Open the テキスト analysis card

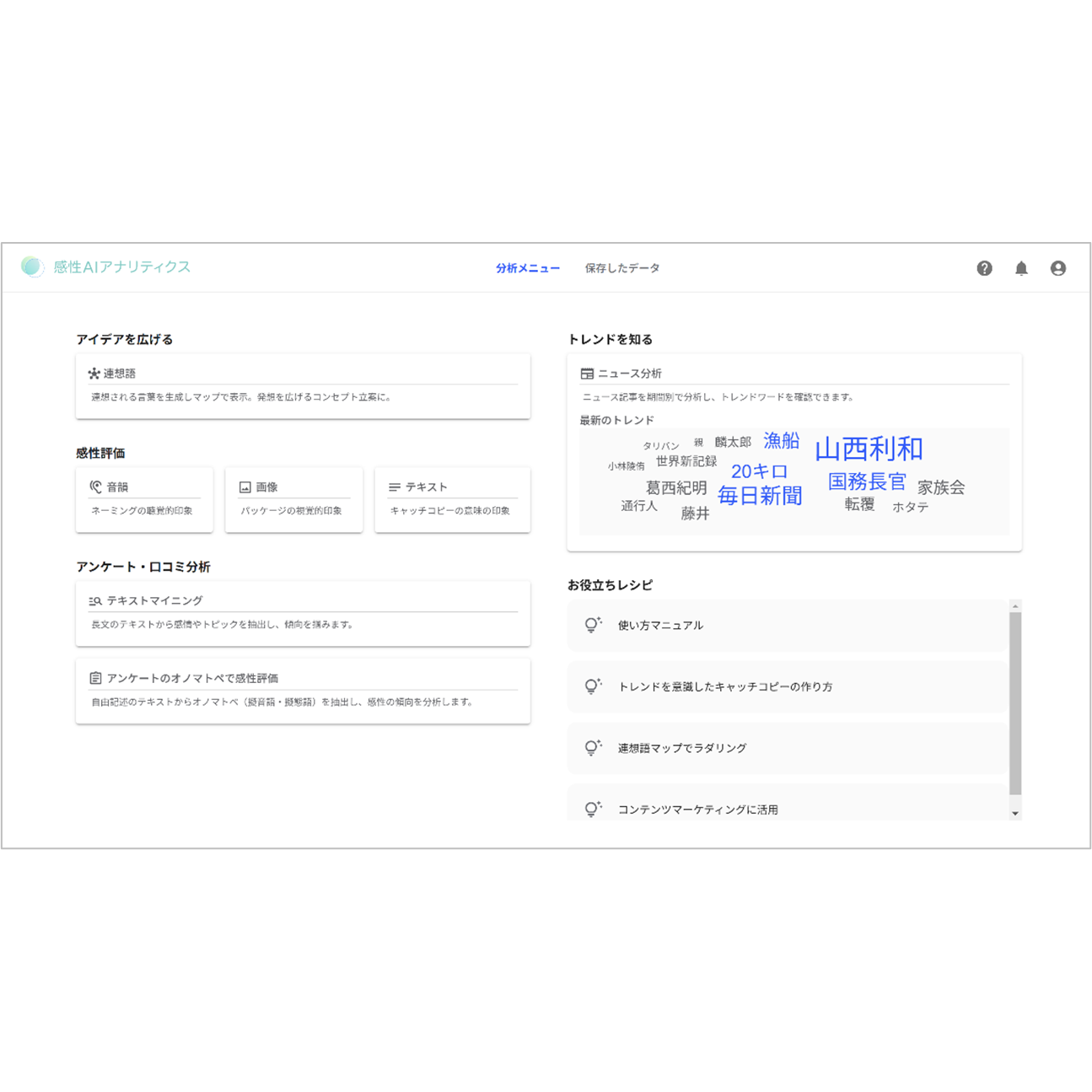tap(453, 499)
